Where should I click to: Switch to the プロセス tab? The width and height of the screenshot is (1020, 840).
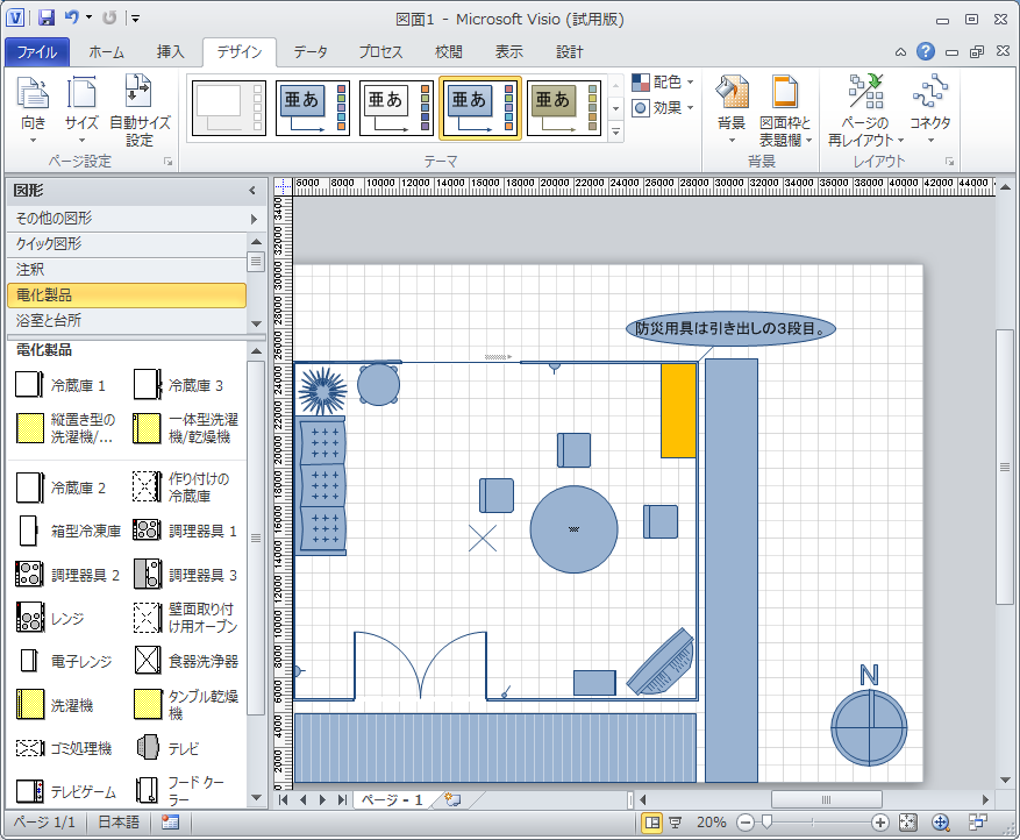coord(381,52)
